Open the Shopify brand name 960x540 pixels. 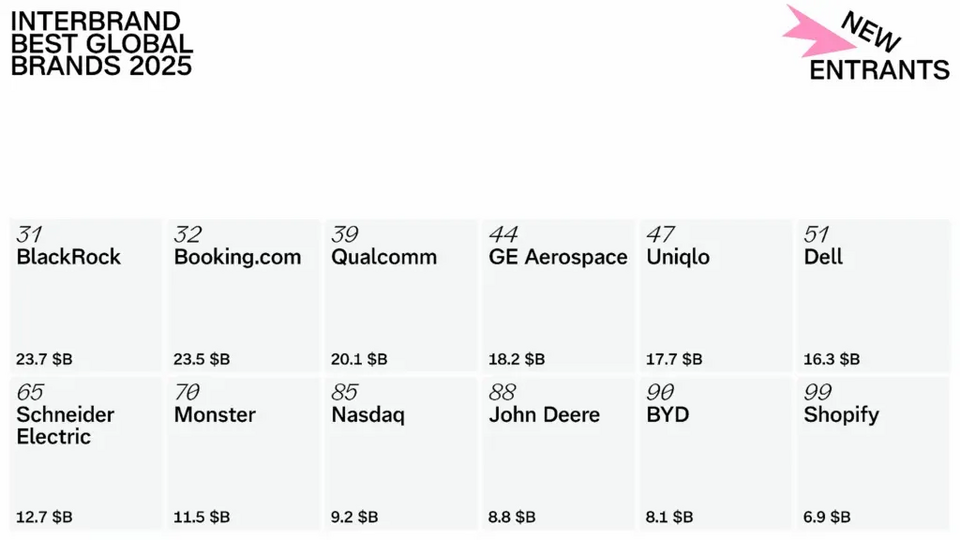tap(841, 415)
